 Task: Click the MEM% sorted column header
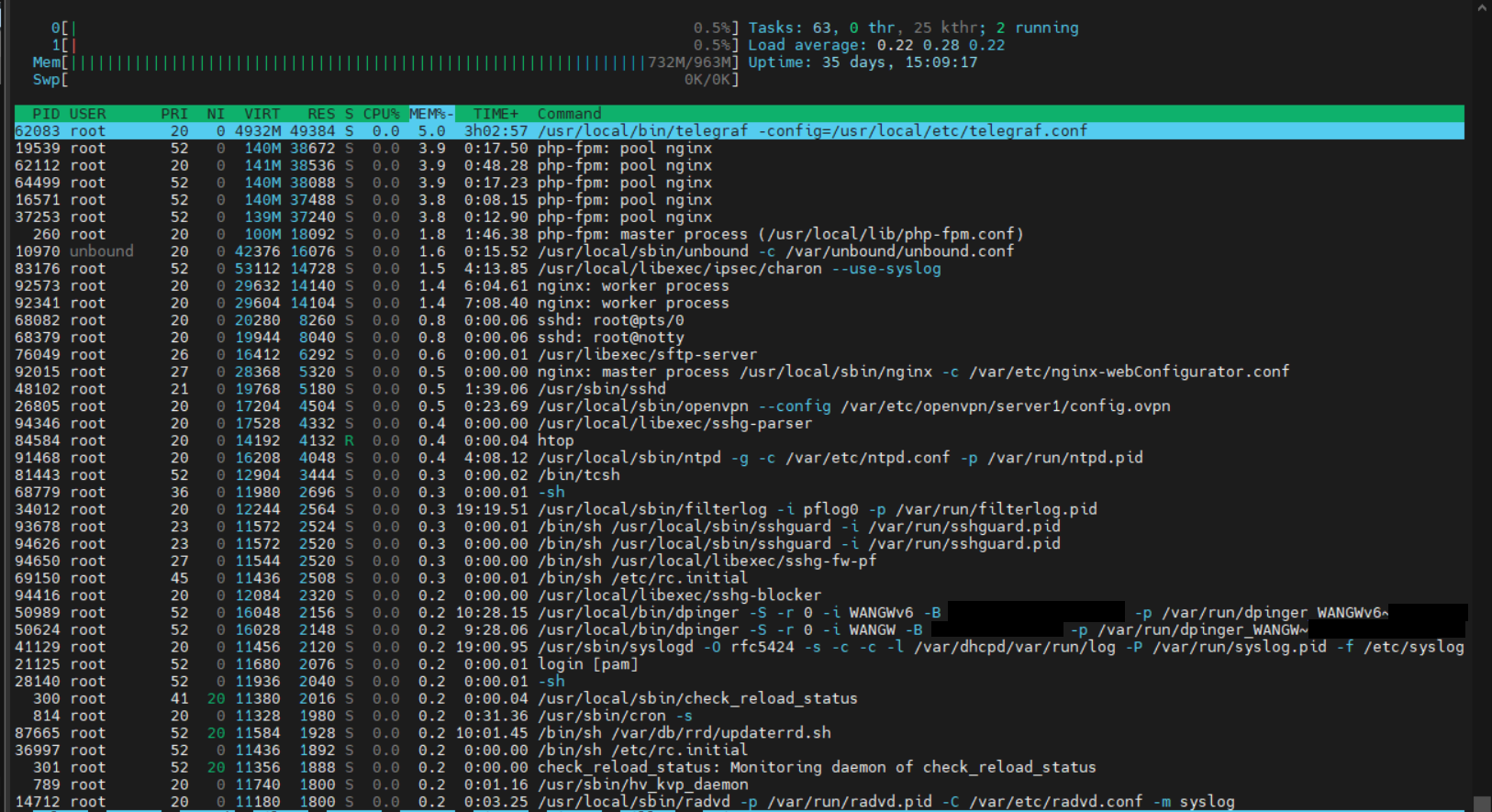tap(431, 114)
